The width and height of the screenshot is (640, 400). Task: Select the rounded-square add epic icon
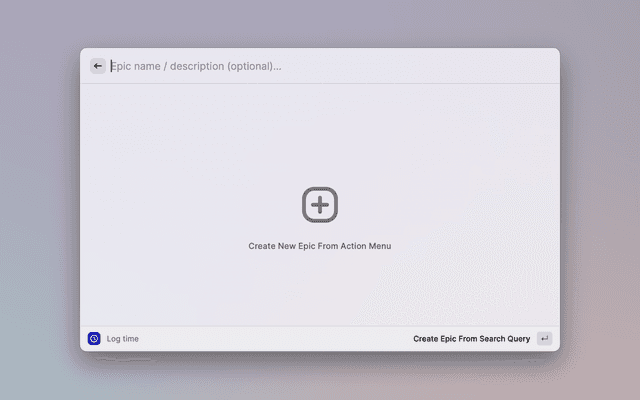320,205
